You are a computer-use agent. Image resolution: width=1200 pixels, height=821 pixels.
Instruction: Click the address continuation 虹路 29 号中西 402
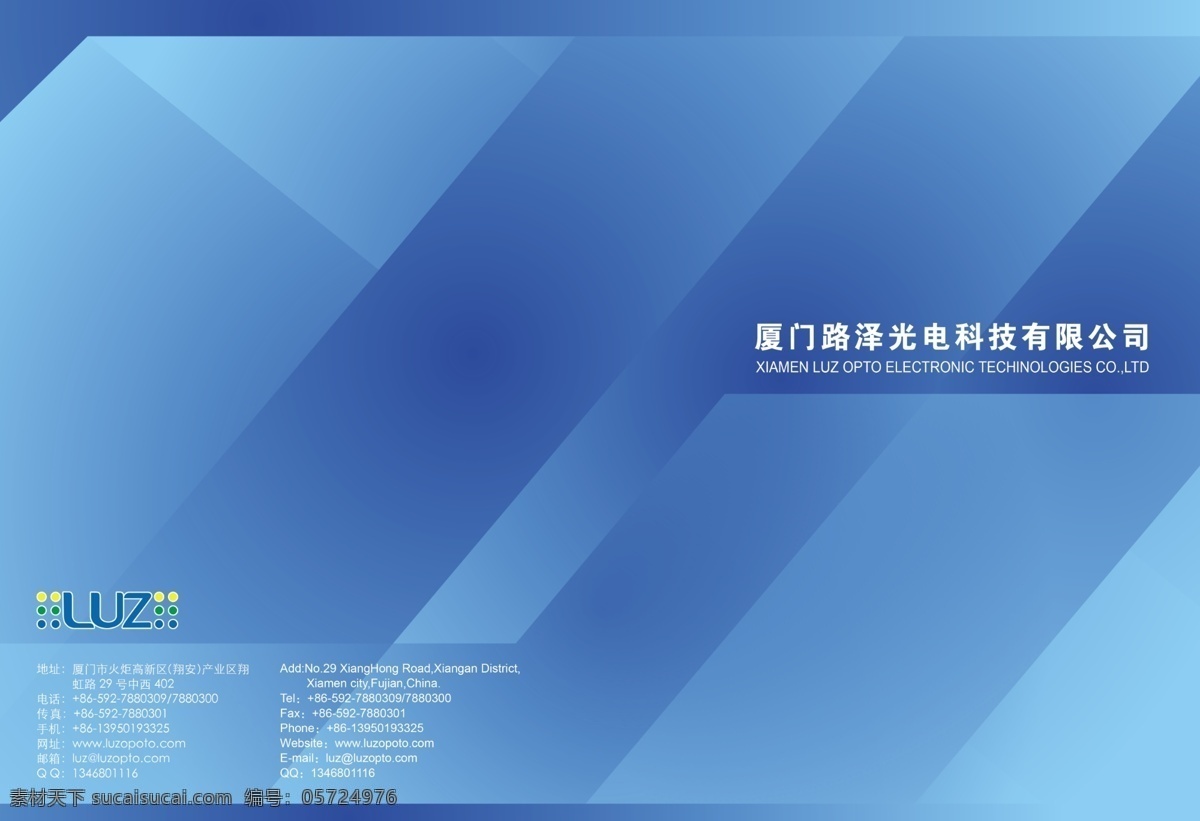(124, 683)
